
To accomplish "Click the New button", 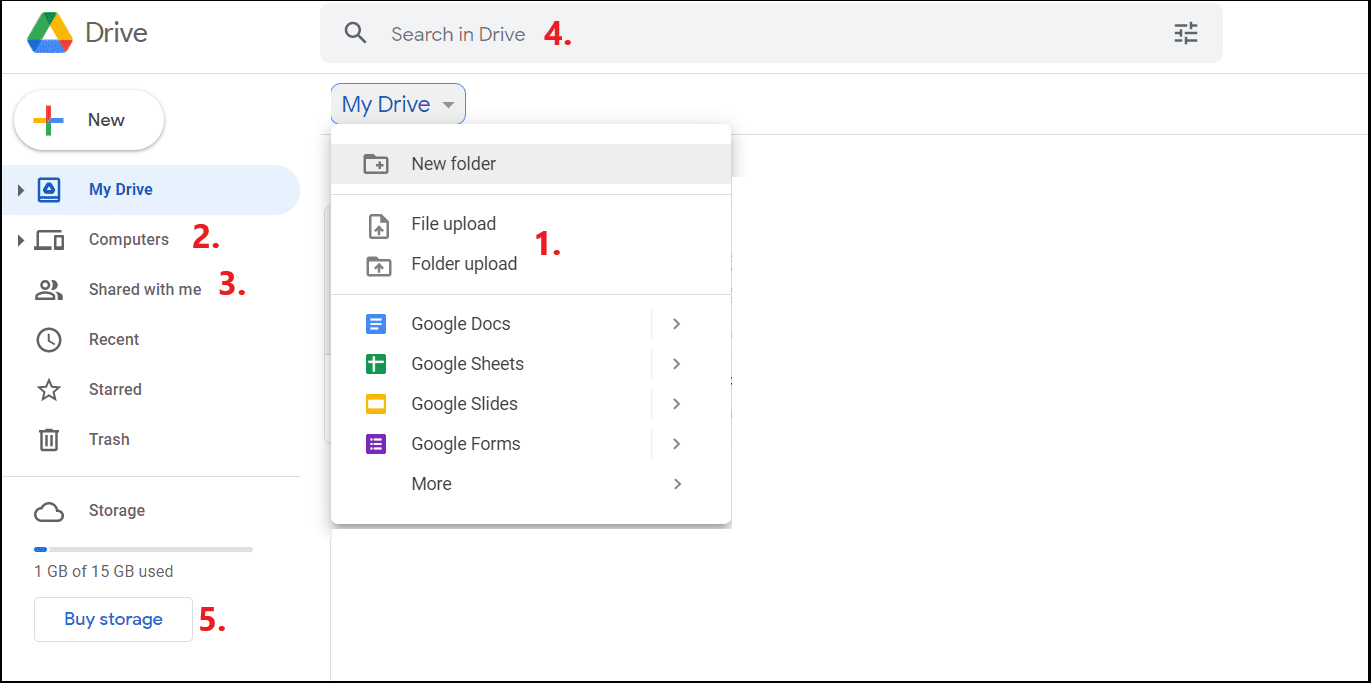I will (88, 119).
